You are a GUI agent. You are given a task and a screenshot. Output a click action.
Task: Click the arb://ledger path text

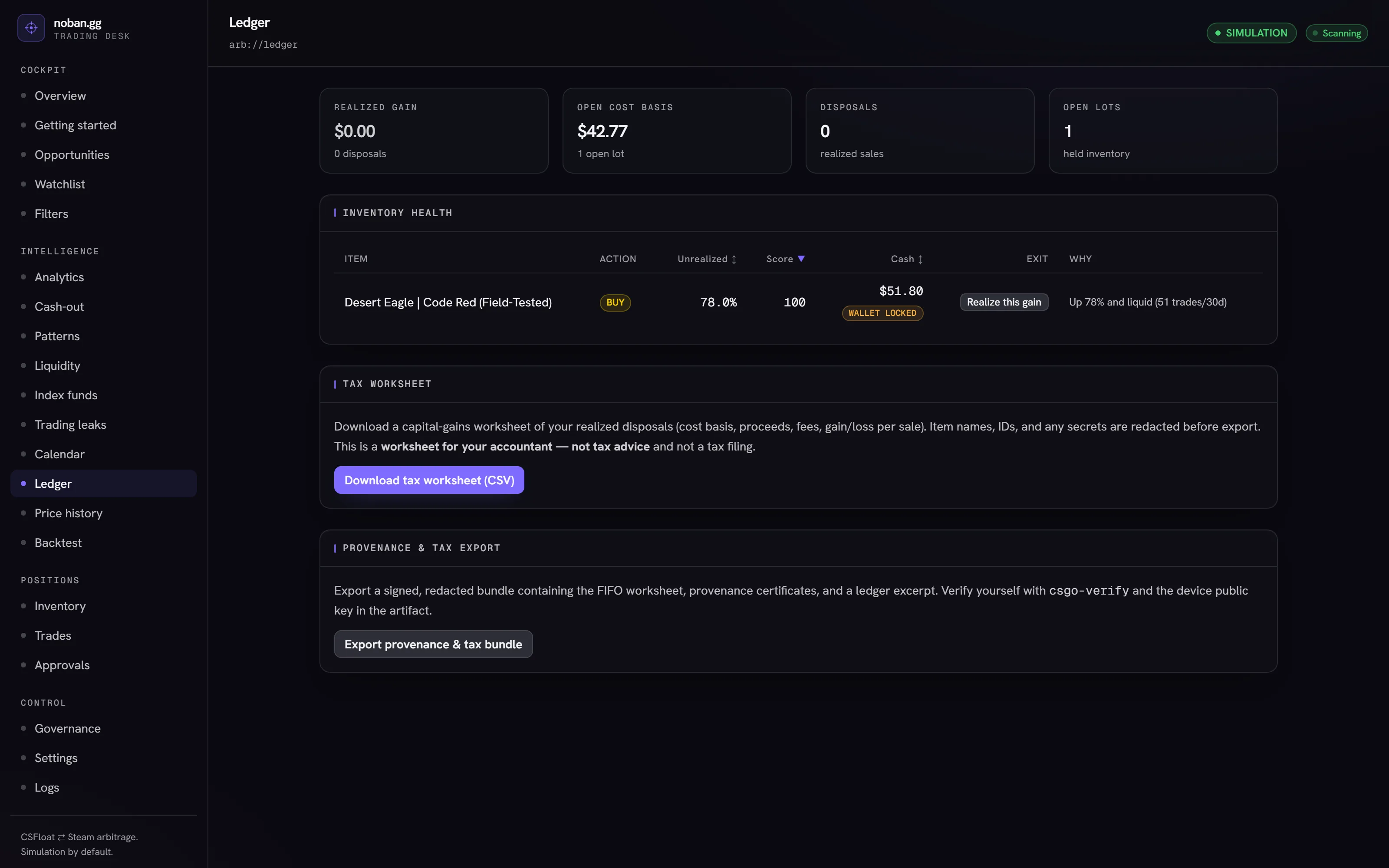263,45
